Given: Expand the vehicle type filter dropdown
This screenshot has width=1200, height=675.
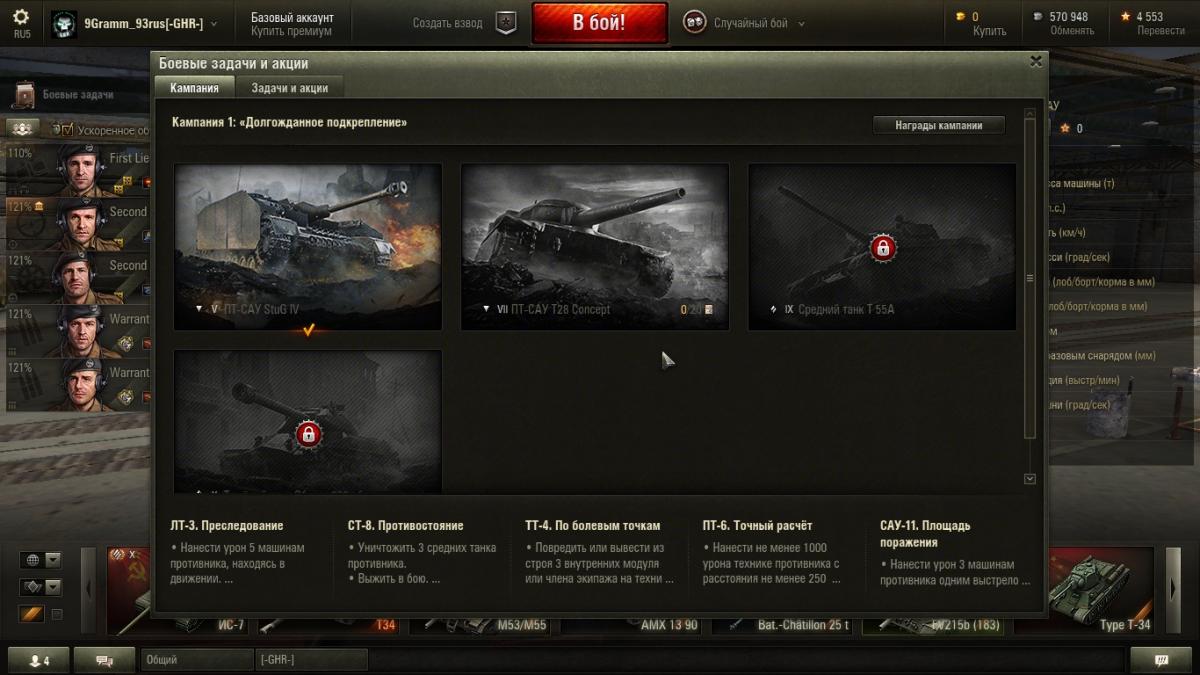Looking at the screenshot, I should (53, 587).
